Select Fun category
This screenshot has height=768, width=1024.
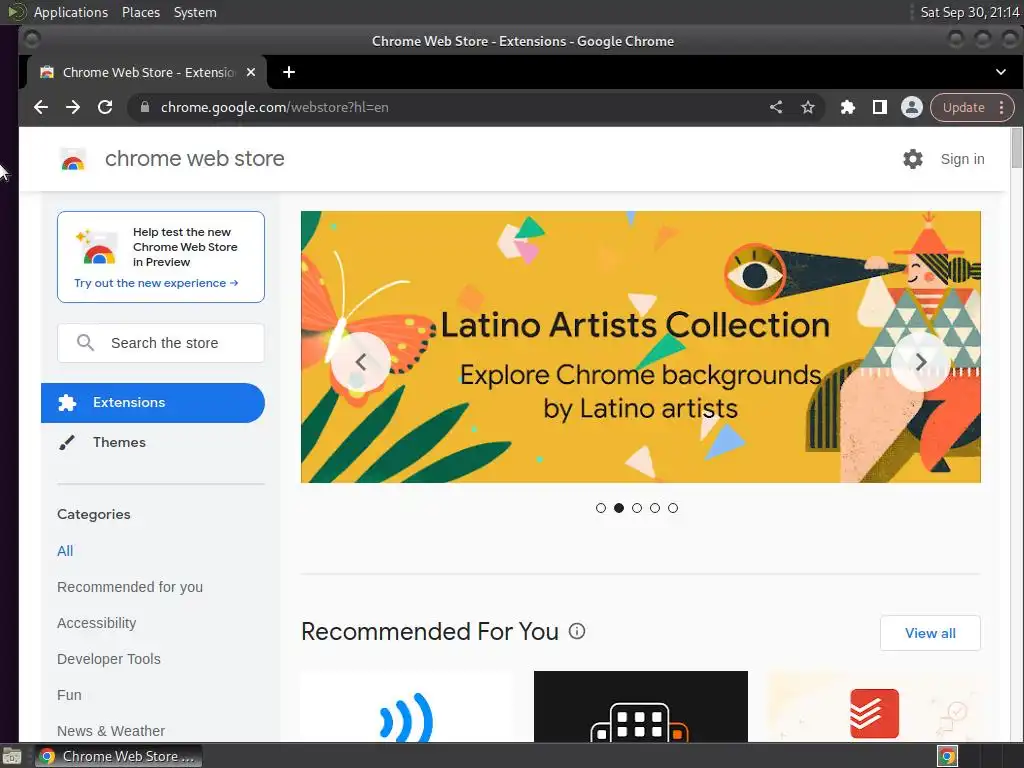[69, 695]
